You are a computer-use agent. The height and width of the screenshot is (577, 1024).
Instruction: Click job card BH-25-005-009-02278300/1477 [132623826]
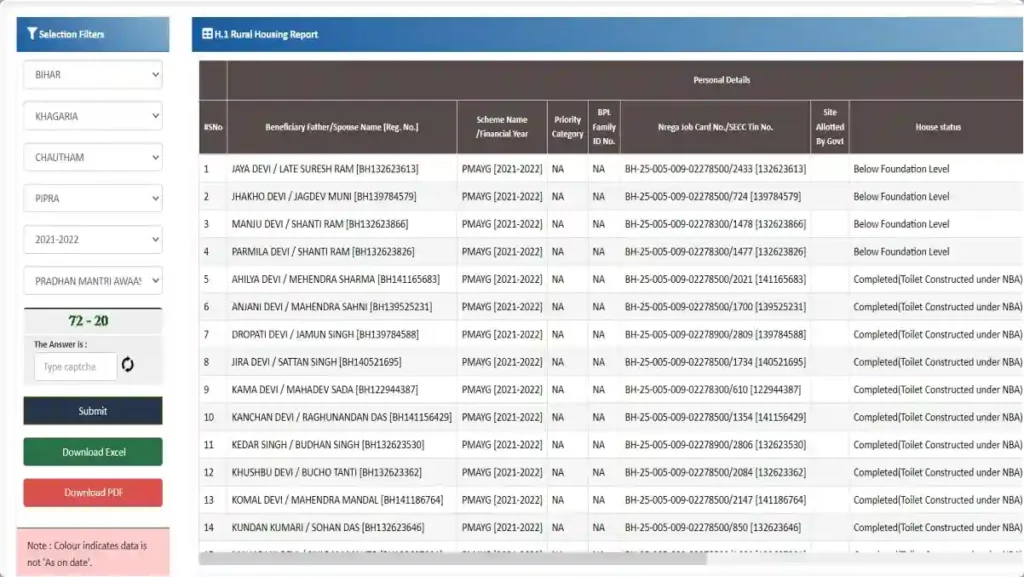pyautogui.click(x=715, y=251)
